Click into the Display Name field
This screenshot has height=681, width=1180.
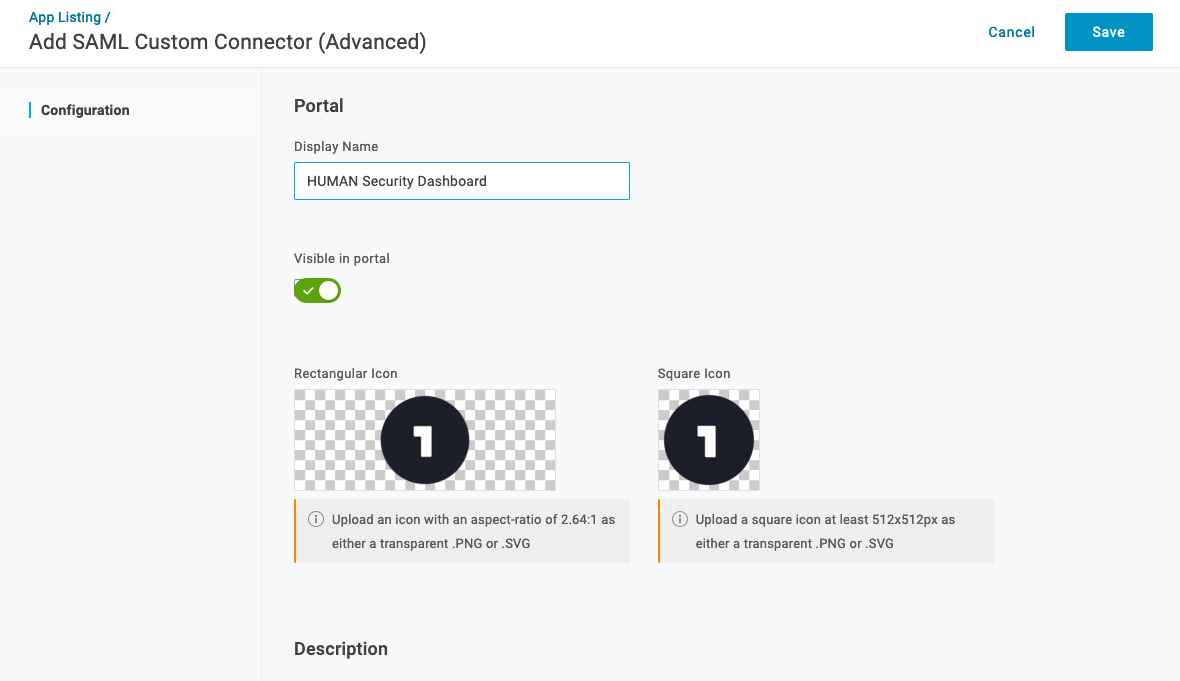(461, 181)
